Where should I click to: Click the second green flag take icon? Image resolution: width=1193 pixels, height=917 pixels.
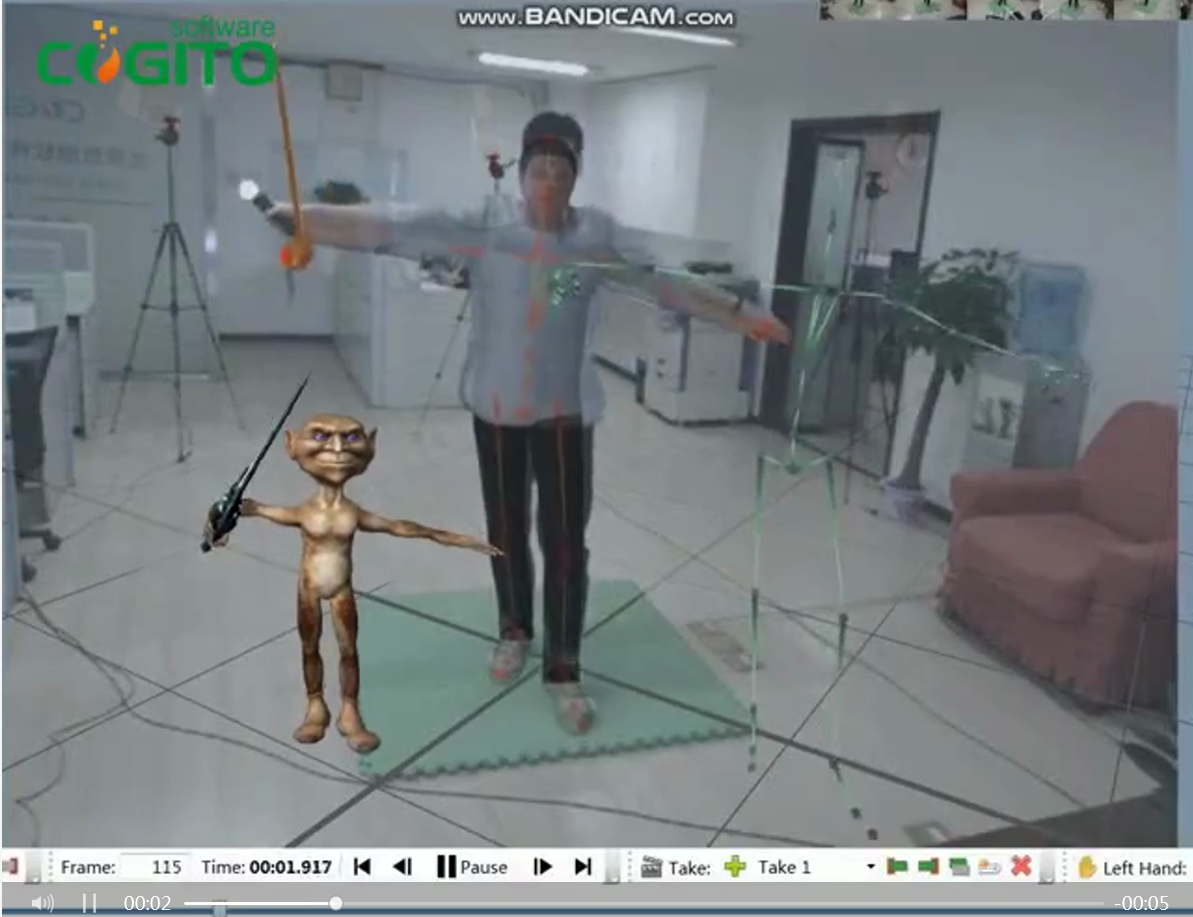tap(928, 867)
